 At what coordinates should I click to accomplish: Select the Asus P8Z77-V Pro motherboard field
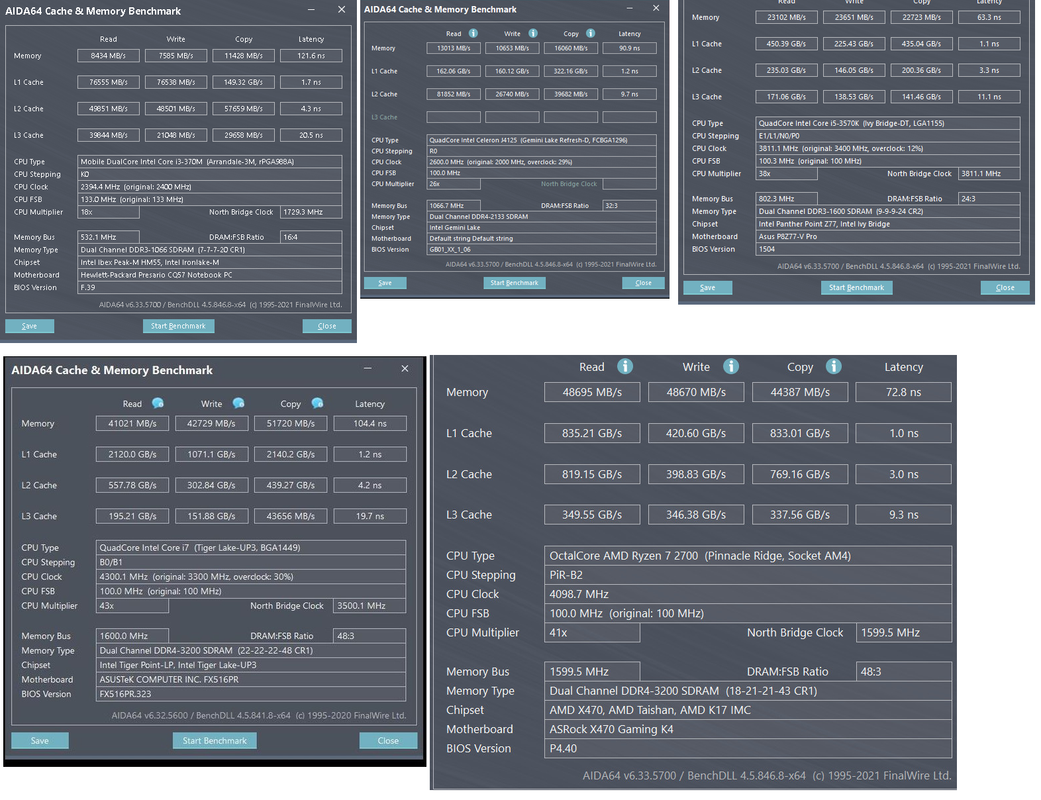pos(888,236)
